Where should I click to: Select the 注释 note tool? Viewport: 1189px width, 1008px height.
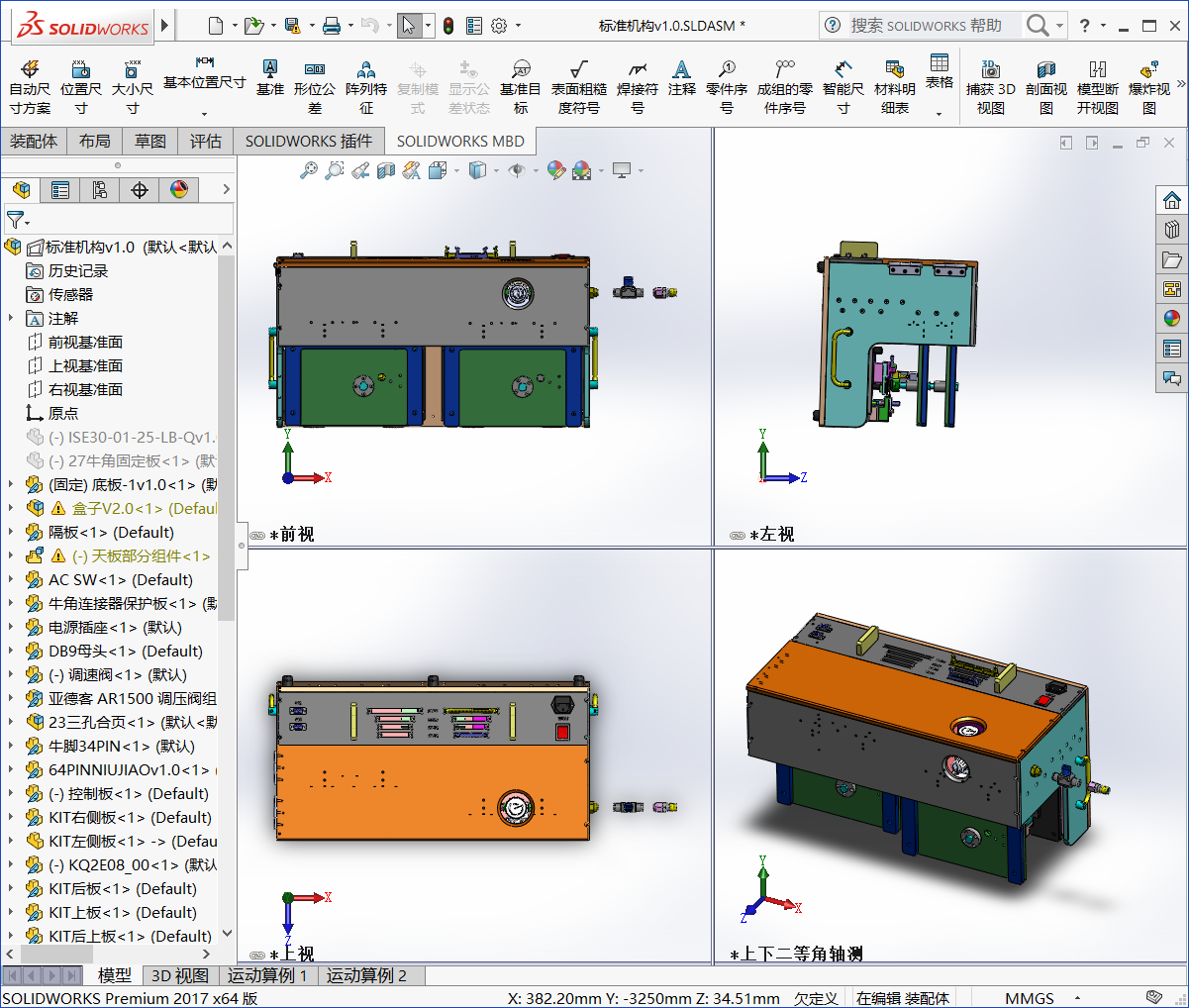(x=681, y=77)
